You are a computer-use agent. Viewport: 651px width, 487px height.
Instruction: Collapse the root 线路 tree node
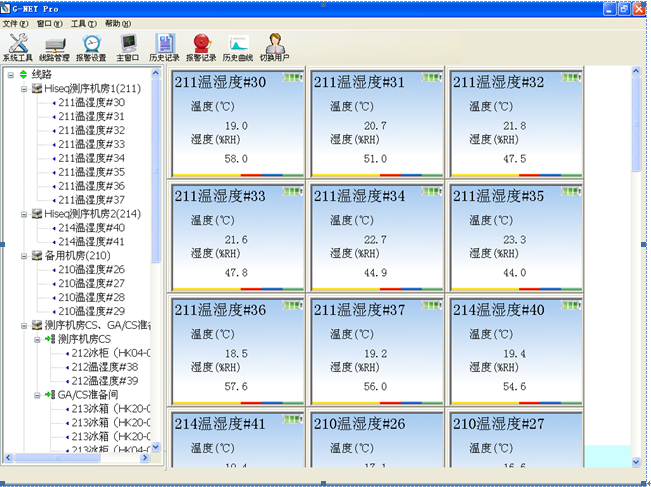pos(10,74)
